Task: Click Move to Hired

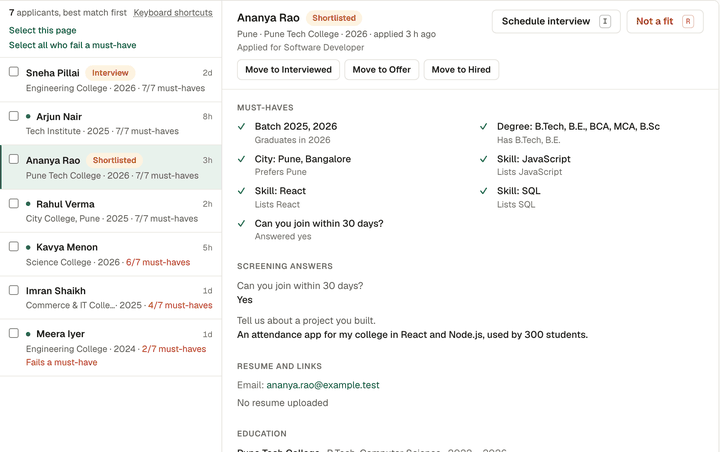Action: [x=461, y=70]
